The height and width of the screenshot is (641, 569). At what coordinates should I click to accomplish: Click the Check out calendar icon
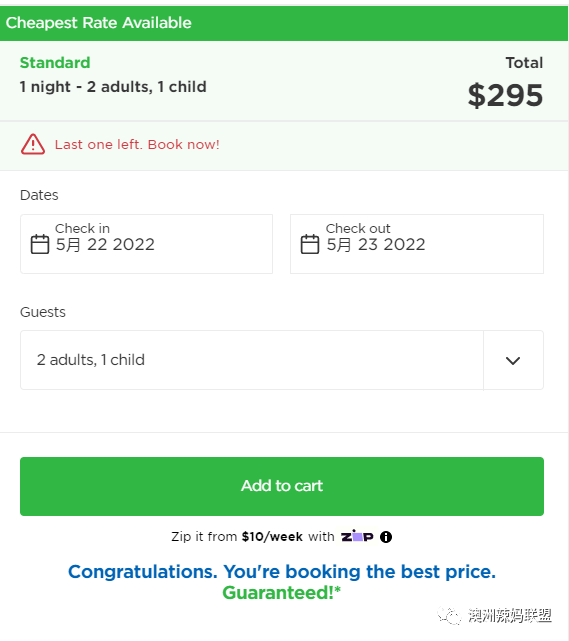click(310, 244)
